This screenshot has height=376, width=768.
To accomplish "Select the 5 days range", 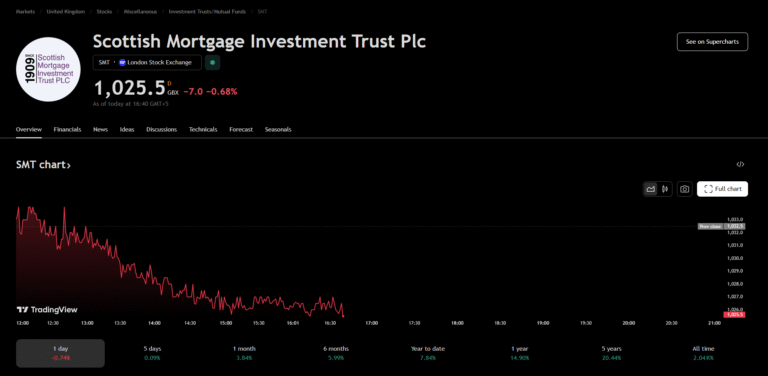I will (152, 353).
